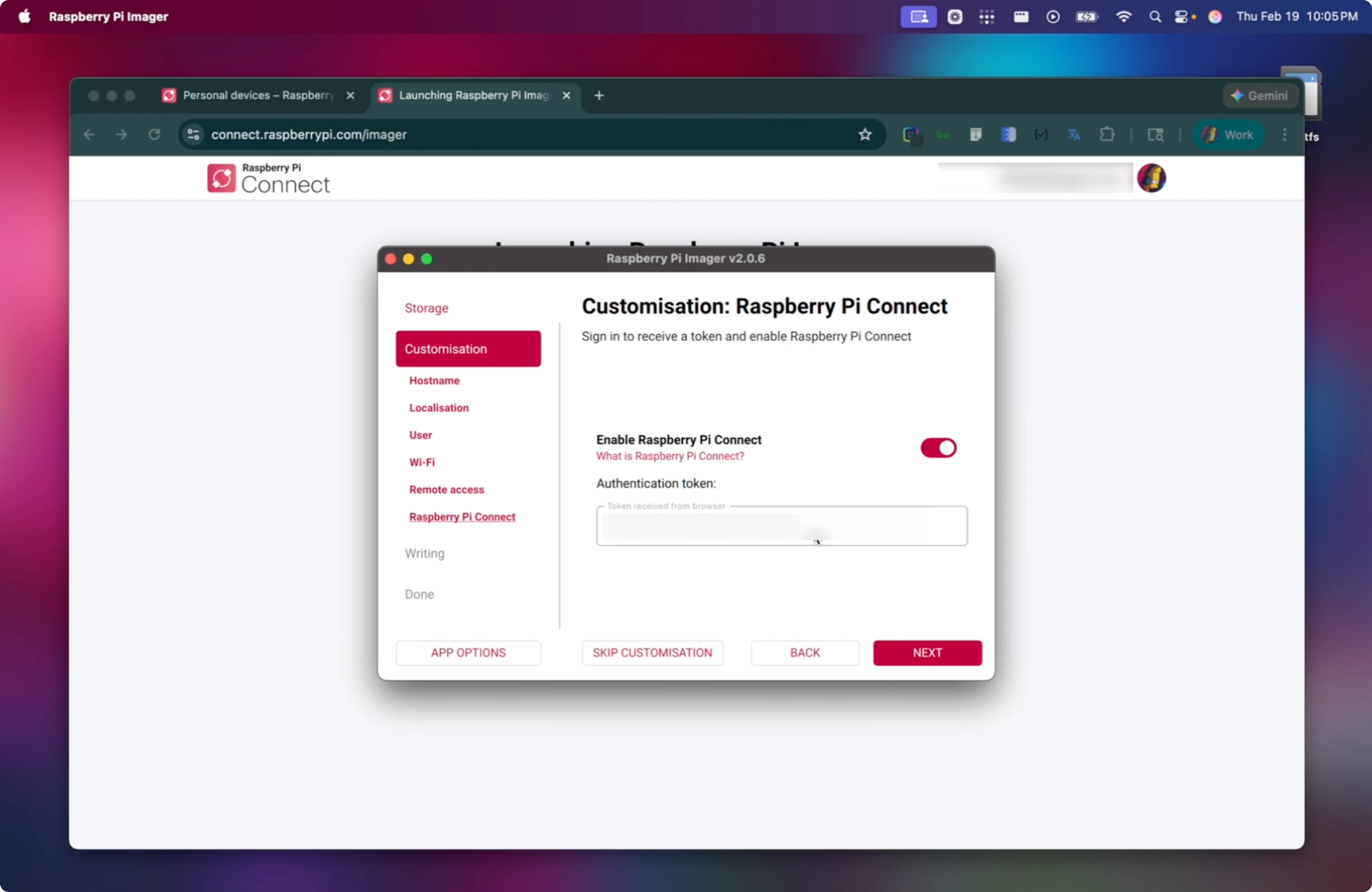Click the BACK button
The image size is (1372, 892).
804,652
